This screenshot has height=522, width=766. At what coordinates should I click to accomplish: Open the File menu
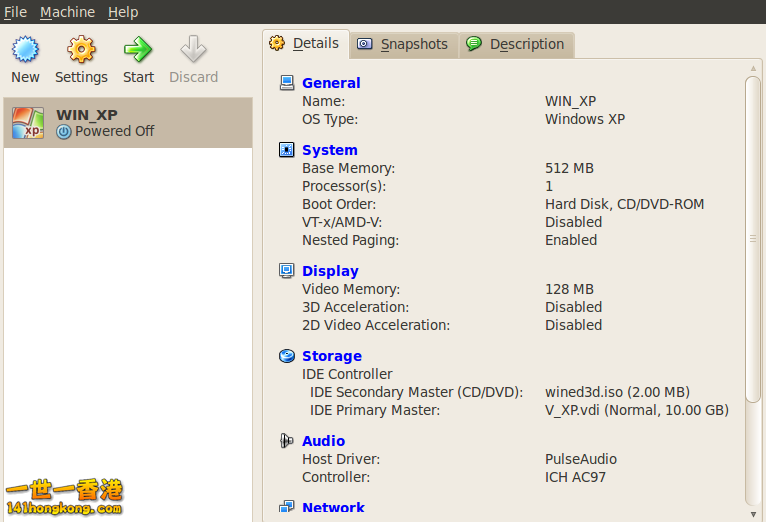15,12
